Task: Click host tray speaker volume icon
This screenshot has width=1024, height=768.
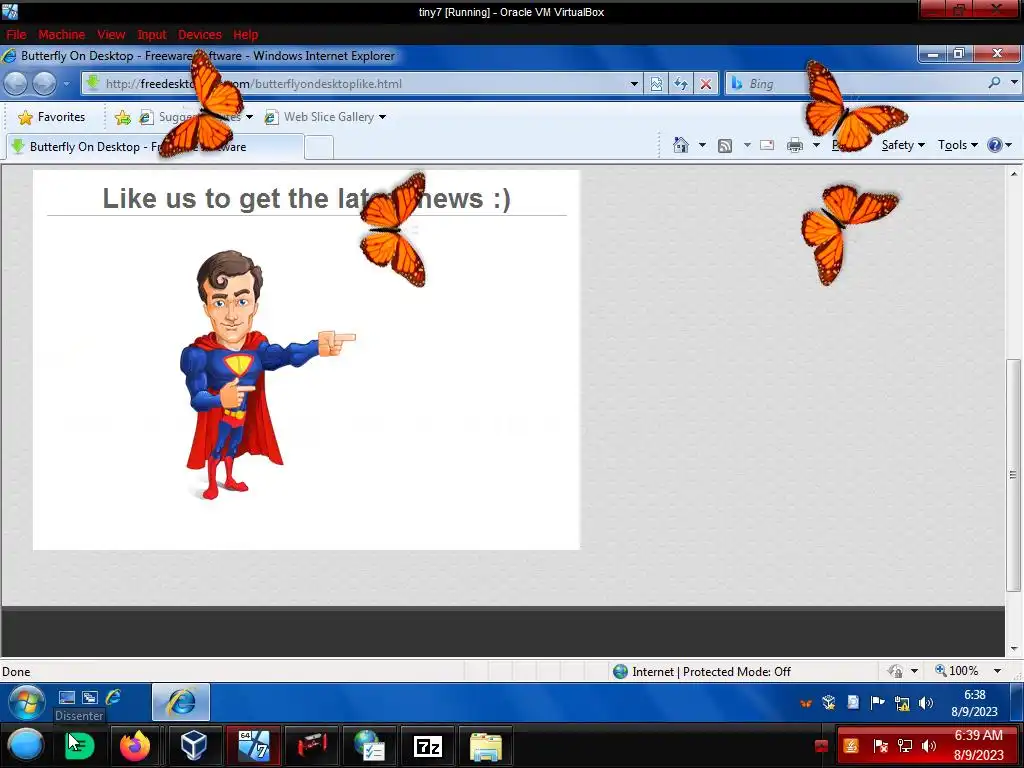Action: tap(928, 746)
